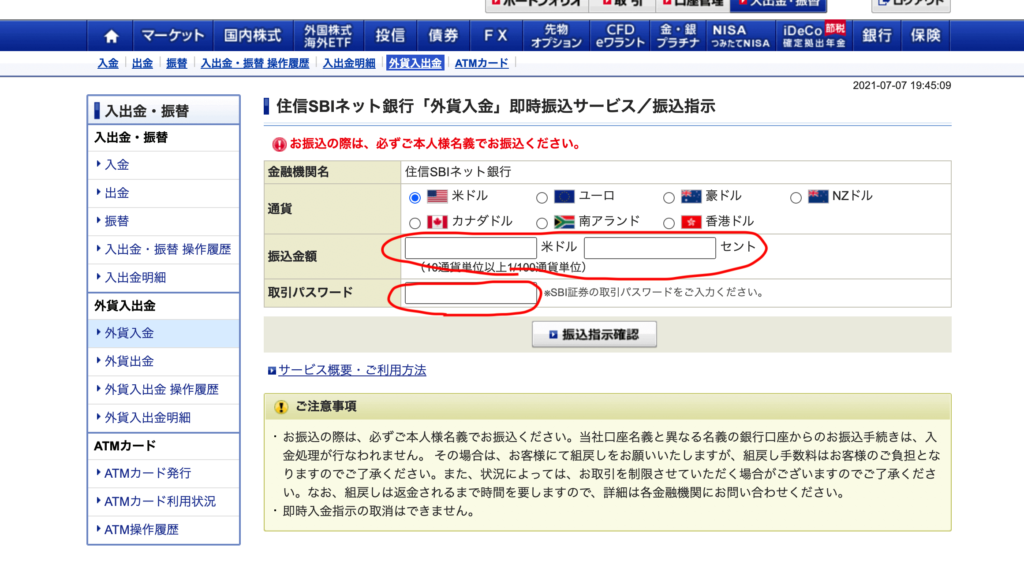Open the 銀行 menu

pyautogui.click(x=876, y=36)
